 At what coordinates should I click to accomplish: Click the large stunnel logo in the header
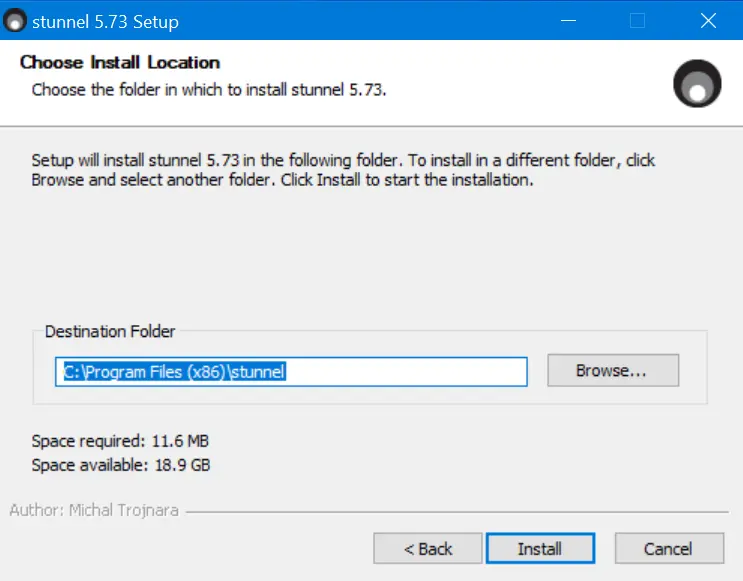tap(697, 84)
